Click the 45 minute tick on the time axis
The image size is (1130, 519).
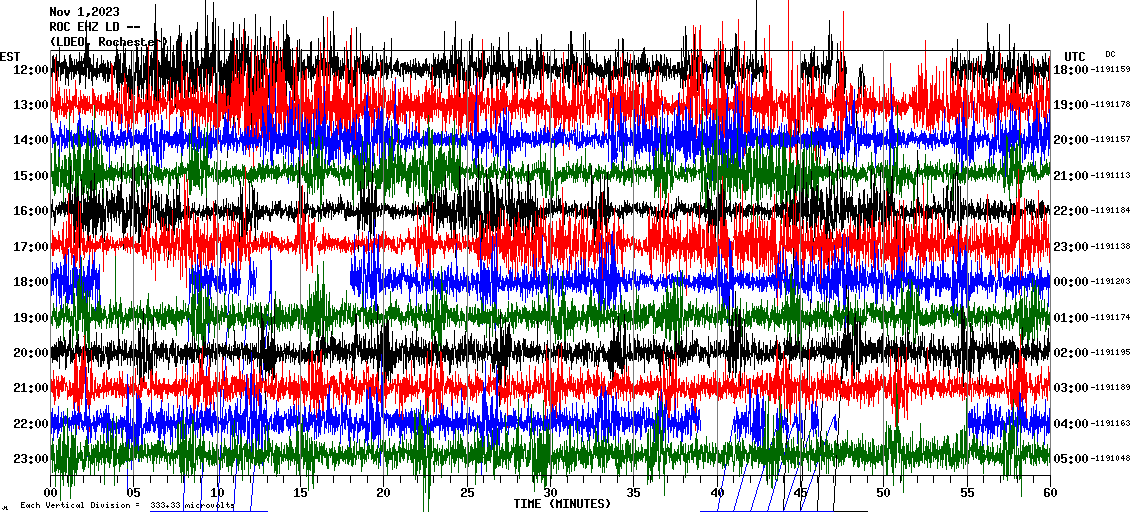(x=800, y=493)
